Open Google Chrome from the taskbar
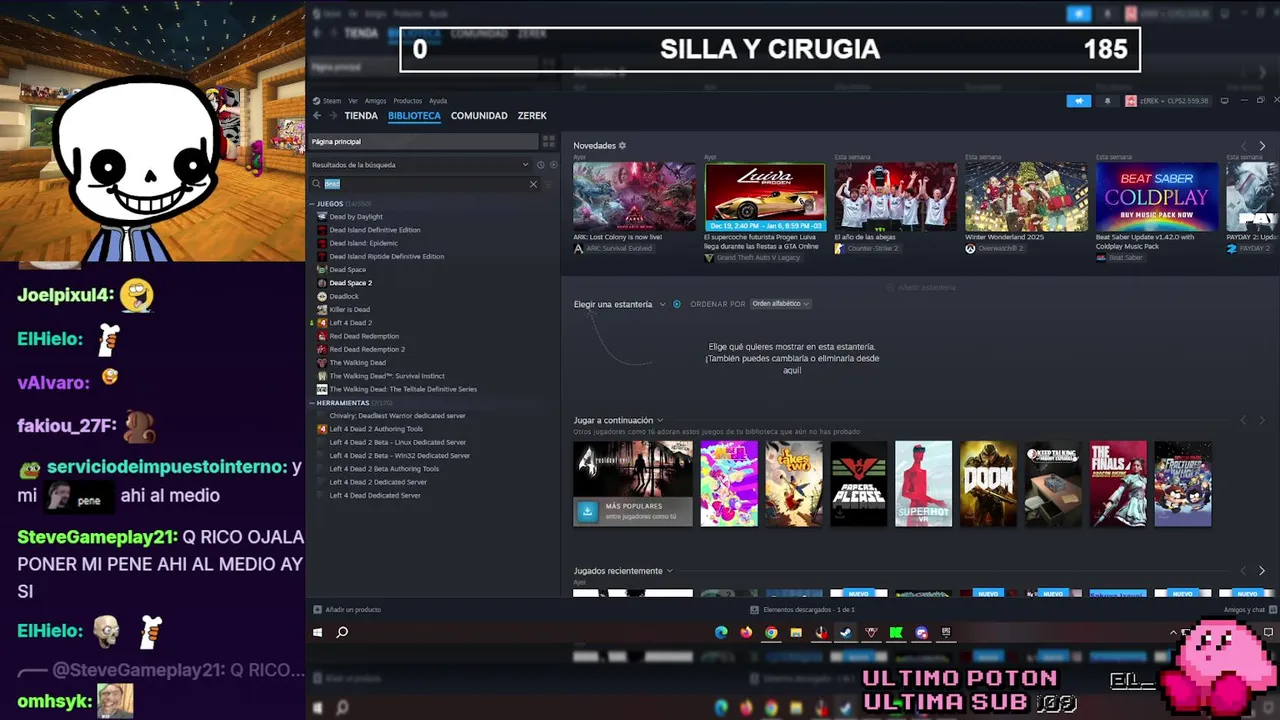The image size is (1280, 720). point(771,633)
